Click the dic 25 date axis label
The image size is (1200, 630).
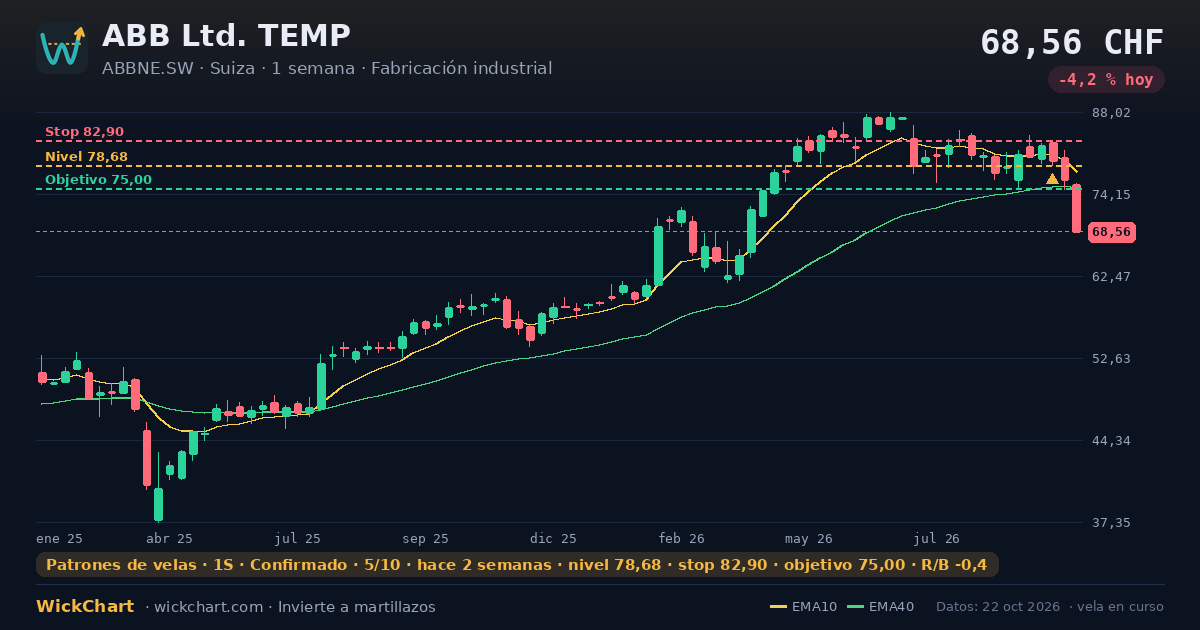554,538
